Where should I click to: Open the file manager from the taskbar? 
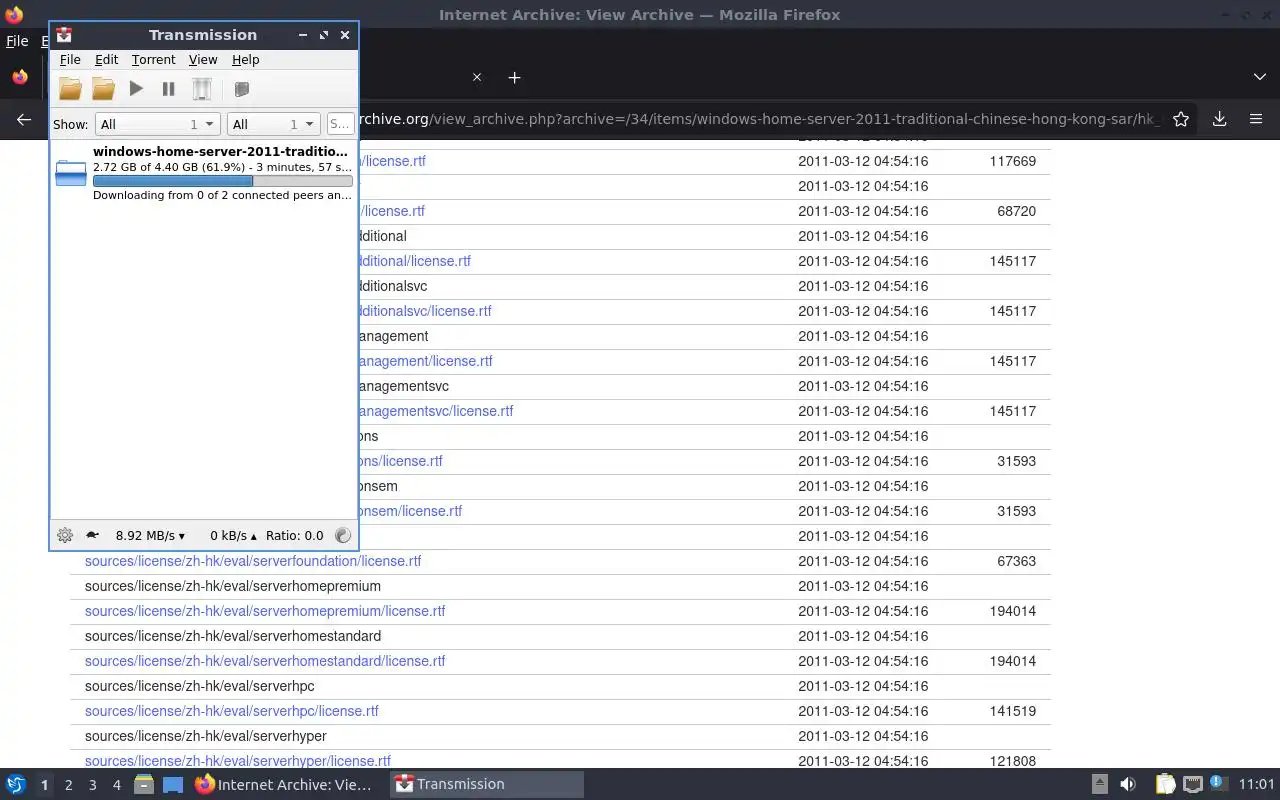143,784
